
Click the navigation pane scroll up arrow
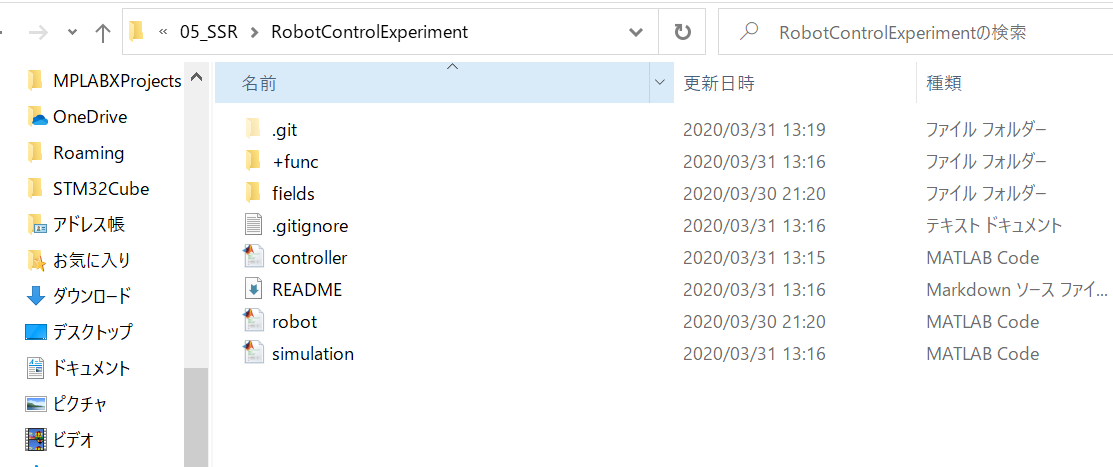click(197, 76)
